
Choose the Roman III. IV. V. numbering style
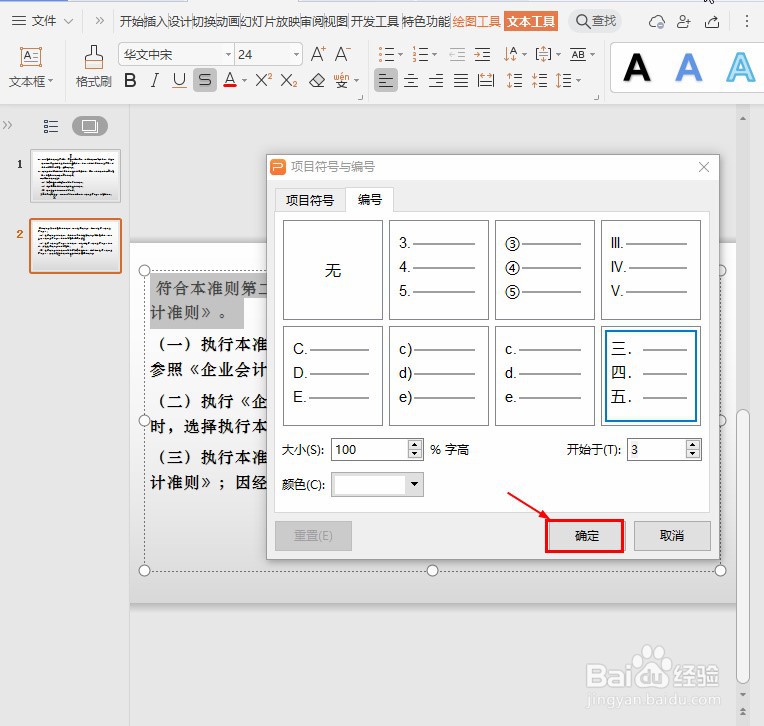651,269
